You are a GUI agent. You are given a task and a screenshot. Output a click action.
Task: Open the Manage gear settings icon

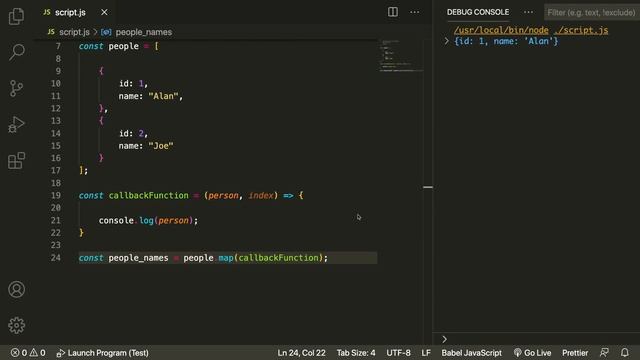click(16, 325)
